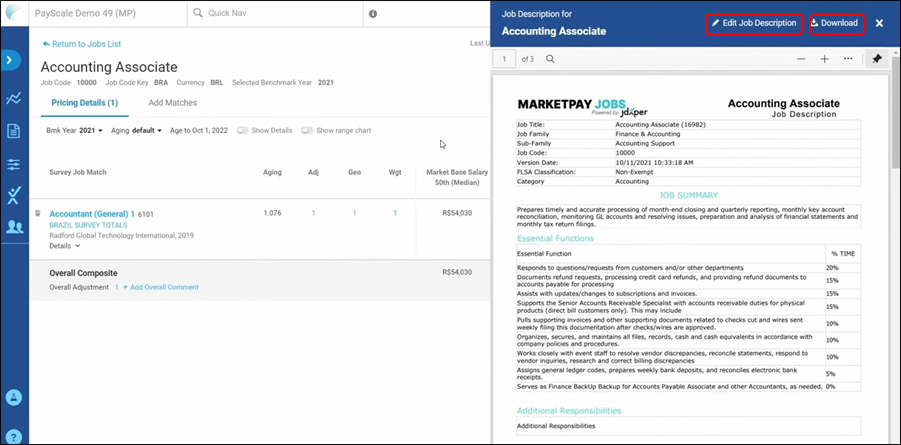Viewport: 901px width, 445px height.
Task: Open the Bmk Year 2021 dropdown
Action: (x=76, y=131)
